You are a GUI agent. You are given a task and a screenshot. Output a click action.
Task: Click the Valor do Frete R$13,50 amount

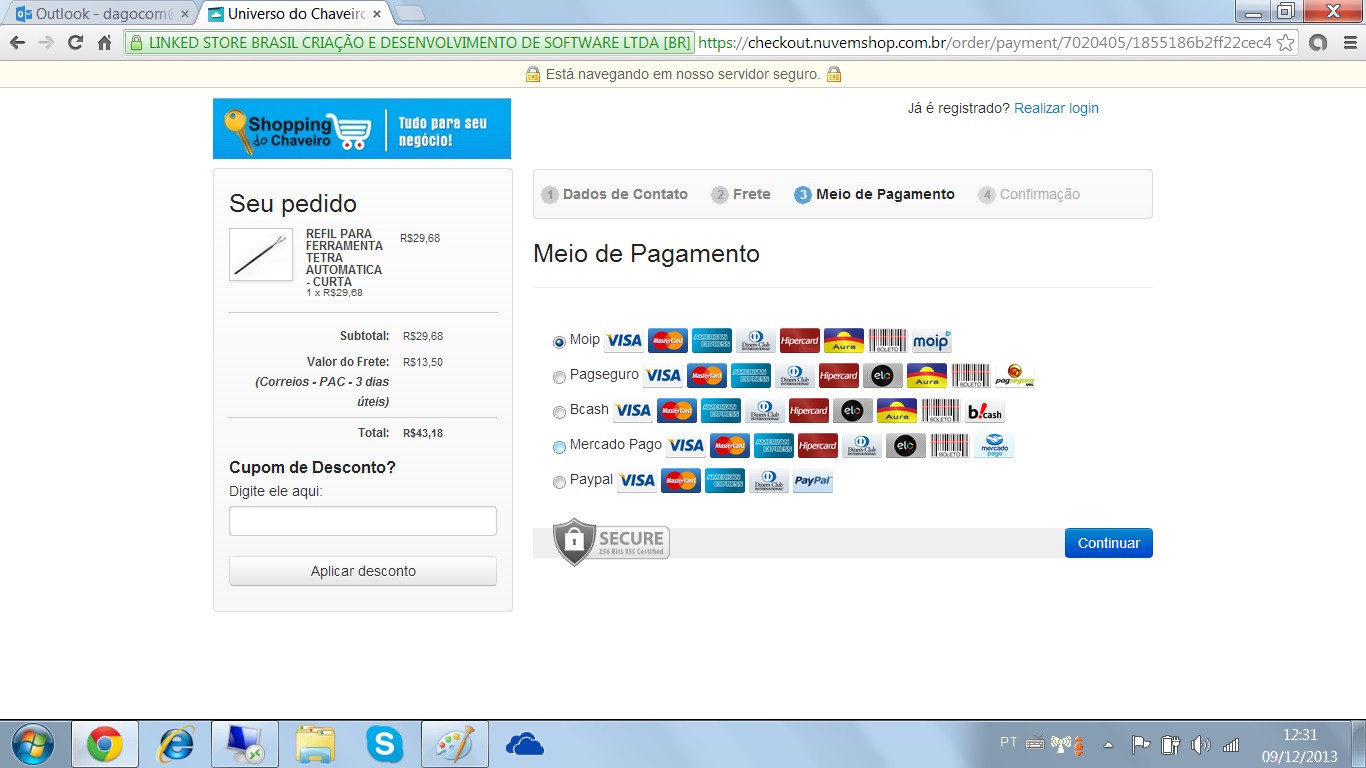click(x=423, y=362)
